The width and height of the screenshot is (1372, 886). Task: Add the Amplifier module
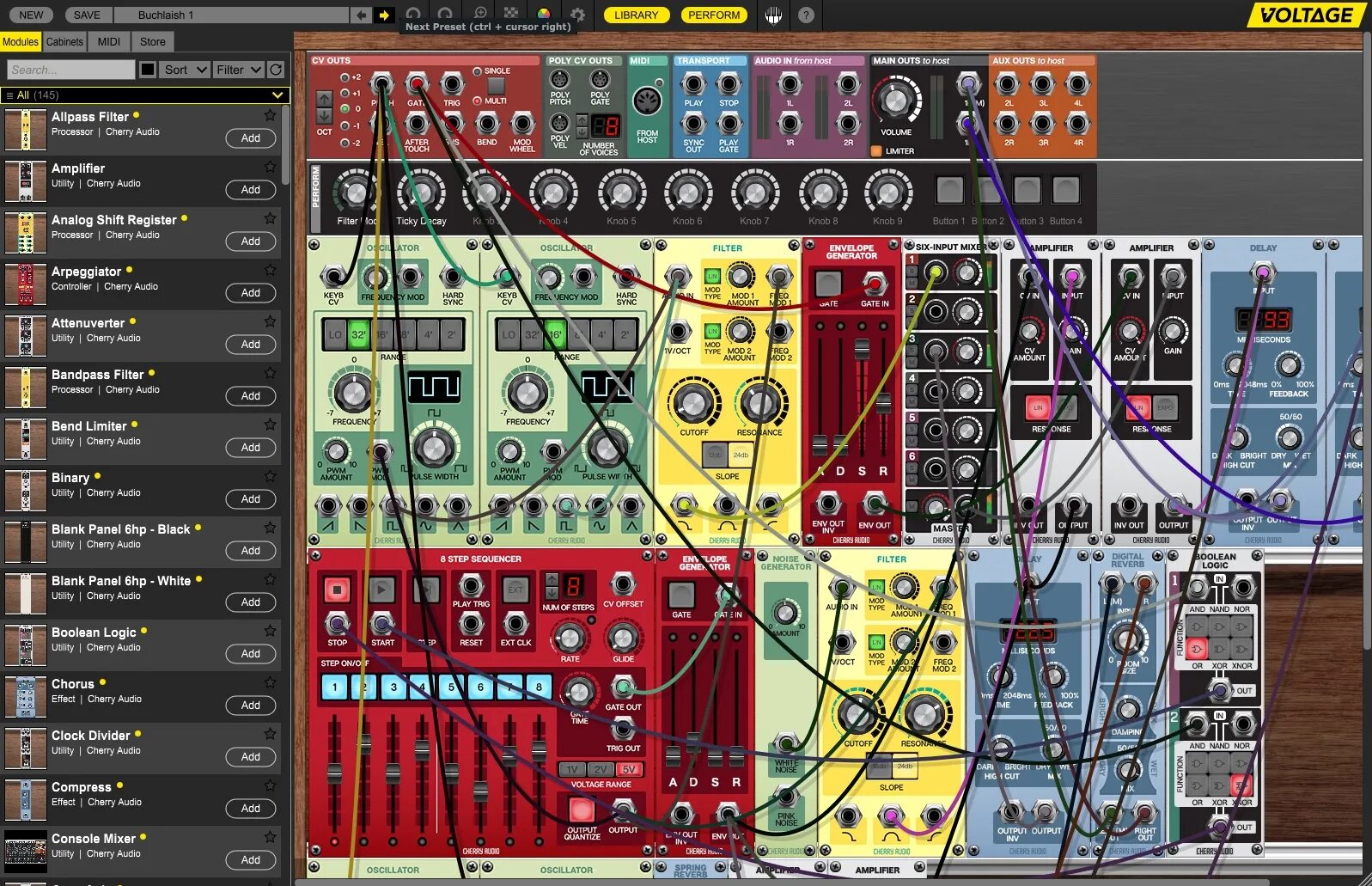pos(251,190)
